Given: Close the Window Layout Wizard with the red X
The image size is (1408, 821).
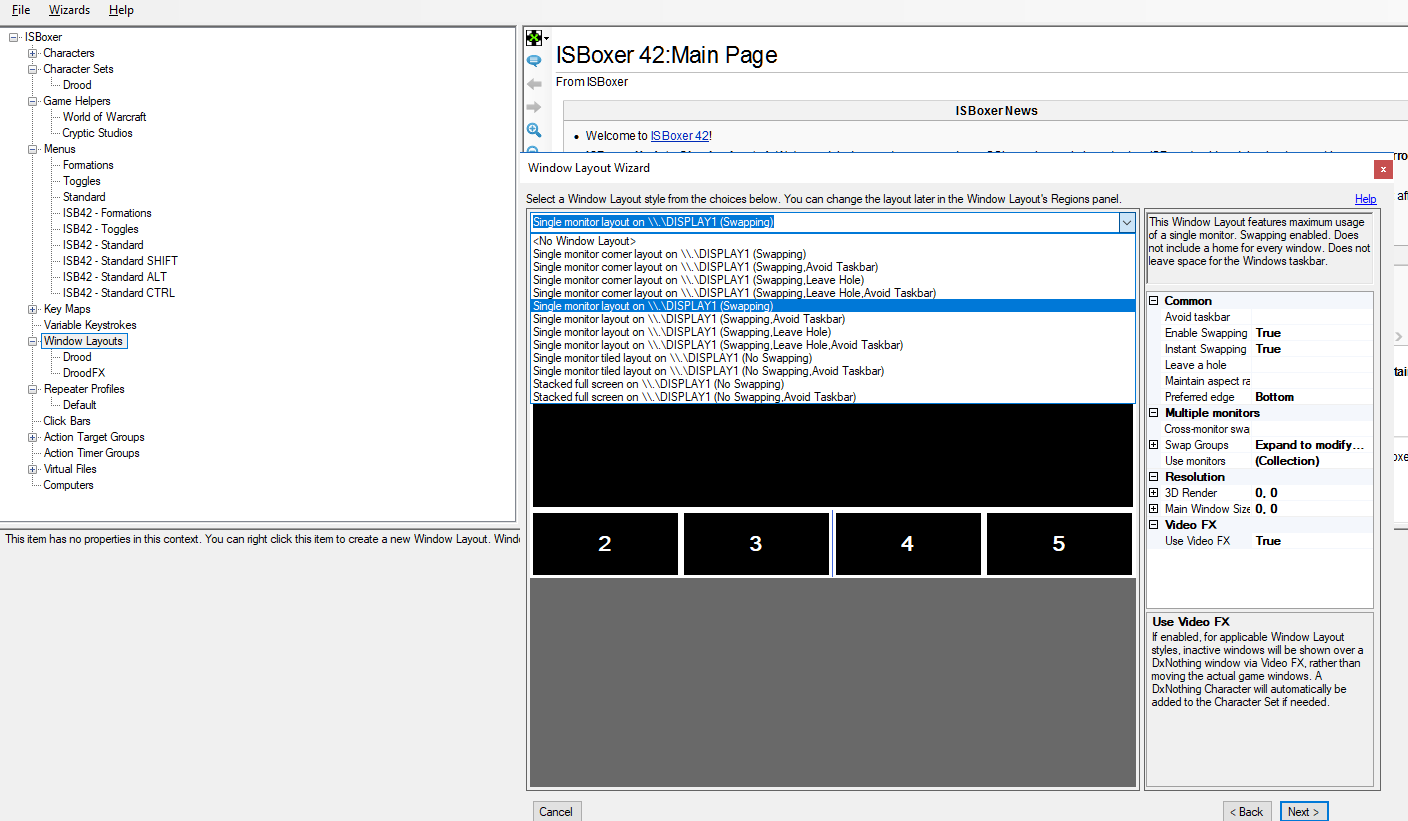Looking at the screenshot, I should coord(1383,169).
